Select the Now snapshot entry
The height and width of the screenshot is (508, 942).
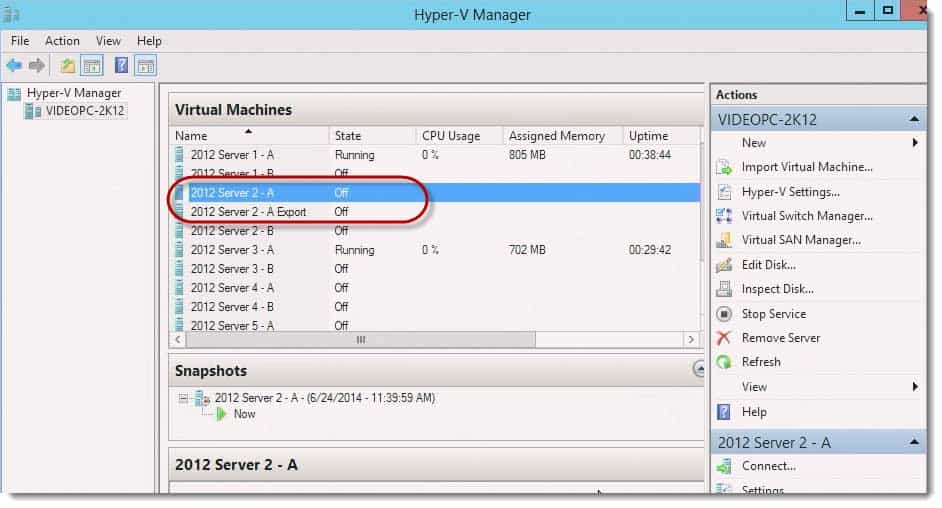click(x=245, y=414)
